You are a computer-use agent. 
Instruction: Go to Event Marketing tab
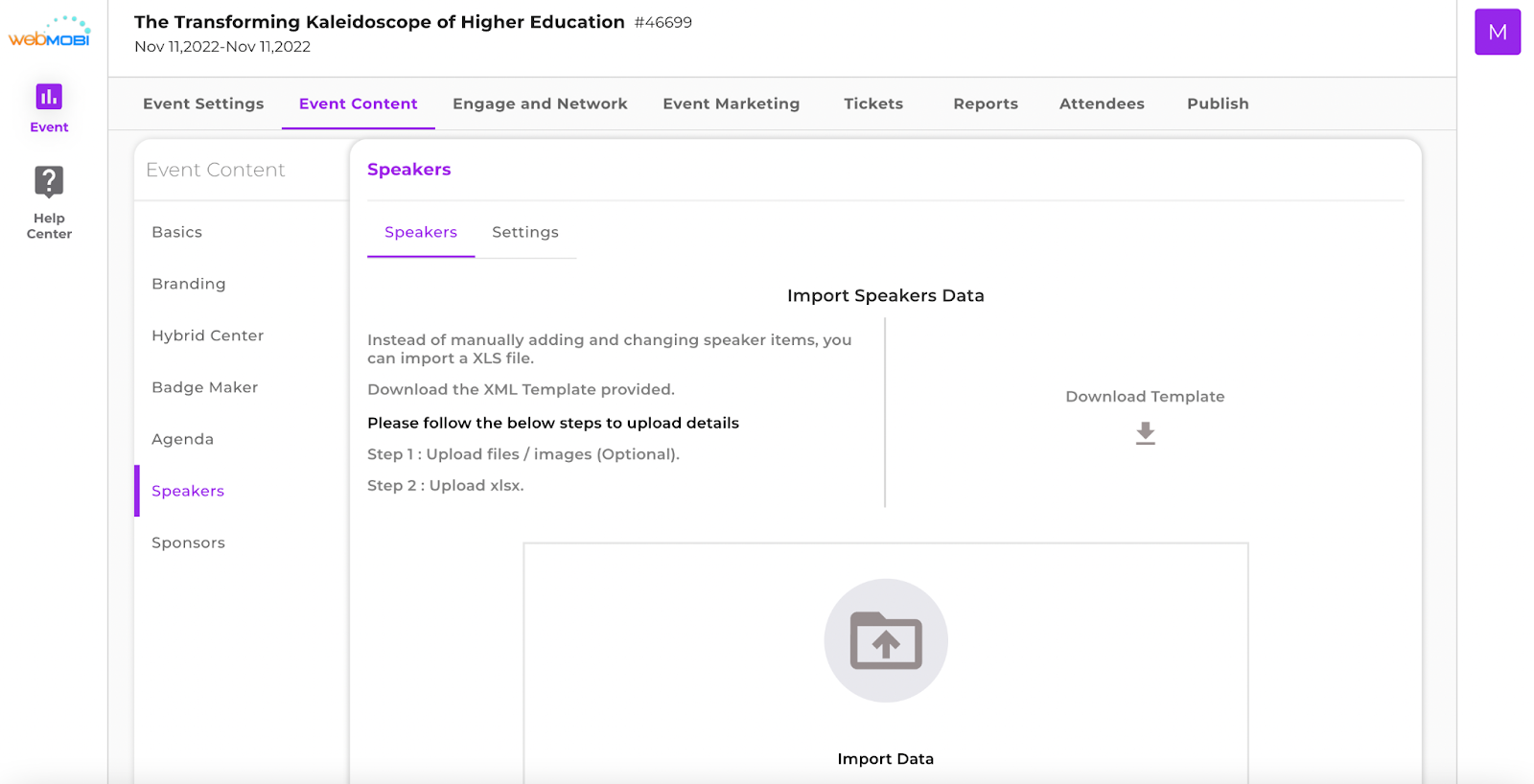tap(732, 104)
